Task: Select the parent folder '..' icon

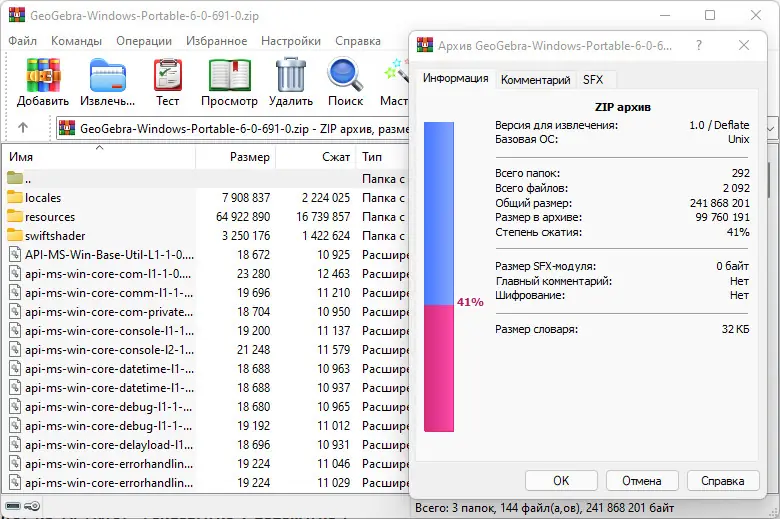Action: tap(15, 178)
